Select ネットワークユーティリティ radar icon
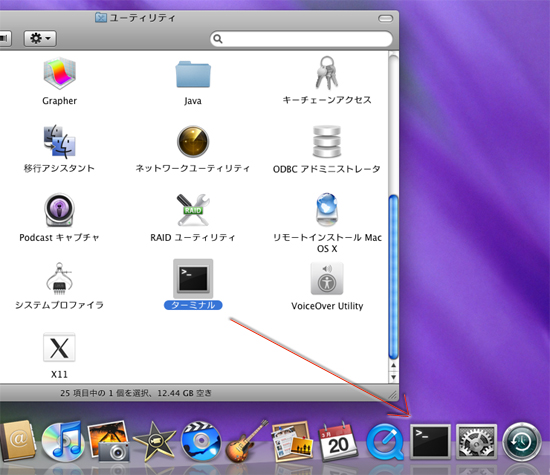The height and width of the screenshot is (475, 550). pyautogui.click(x=193, y=141)
